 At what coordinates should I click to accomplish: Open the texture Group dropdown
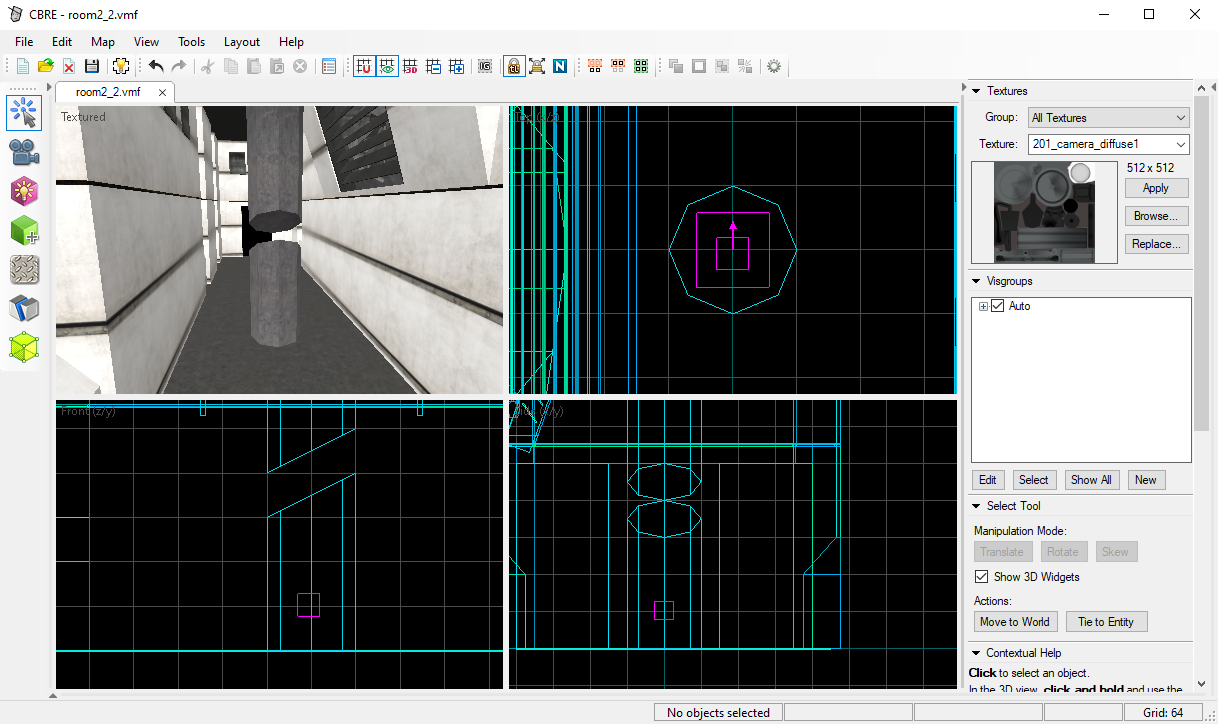(1108, 118)
